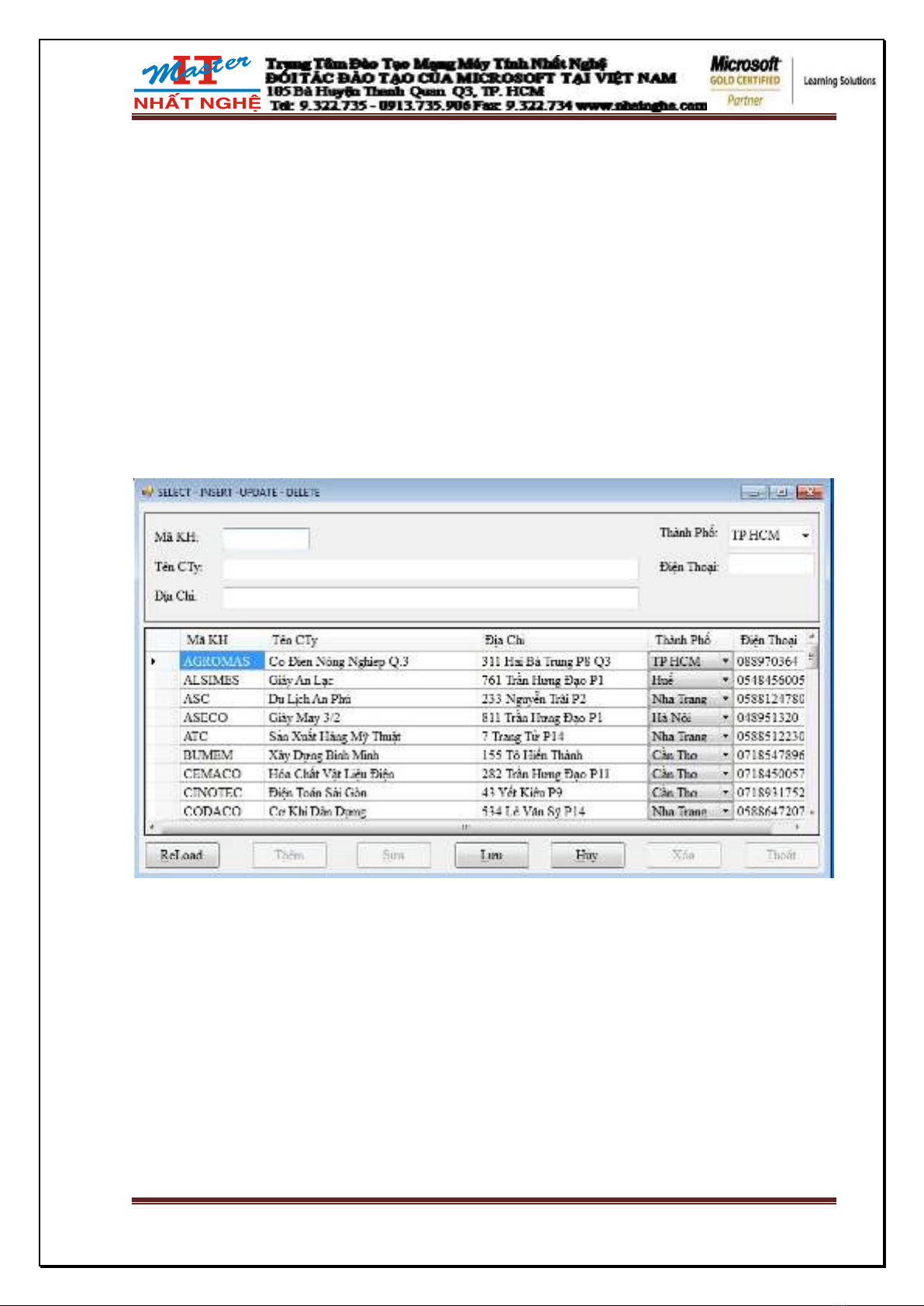Expand the Huế city dropdown for ALSIMES

pyautogui.click(x=725, y=680)
